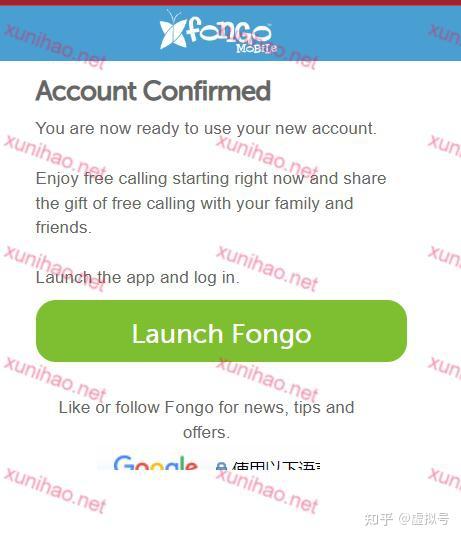The image size is (461, 539).
Task: Click the pink 'Mobile' word in logo
Action: (256, 48)
